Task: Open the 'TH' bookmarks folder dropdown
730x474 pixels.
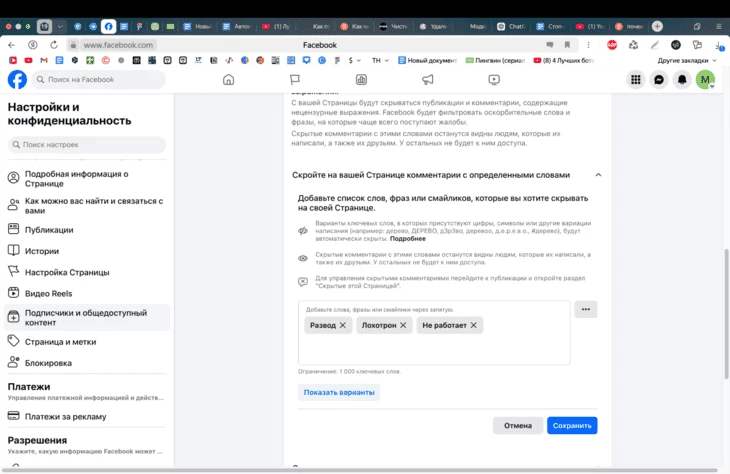Action: pyautogui.click(x=380, y=61)
